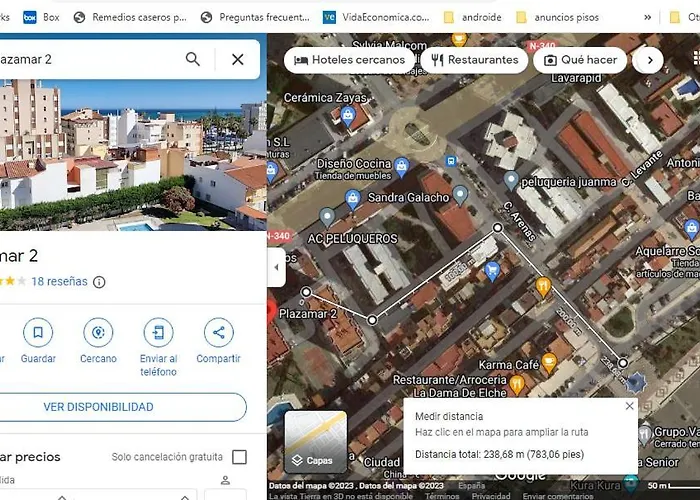
Task: Click the 50 m scale bar
Action: pyautogui.click(x=674, y=486)
